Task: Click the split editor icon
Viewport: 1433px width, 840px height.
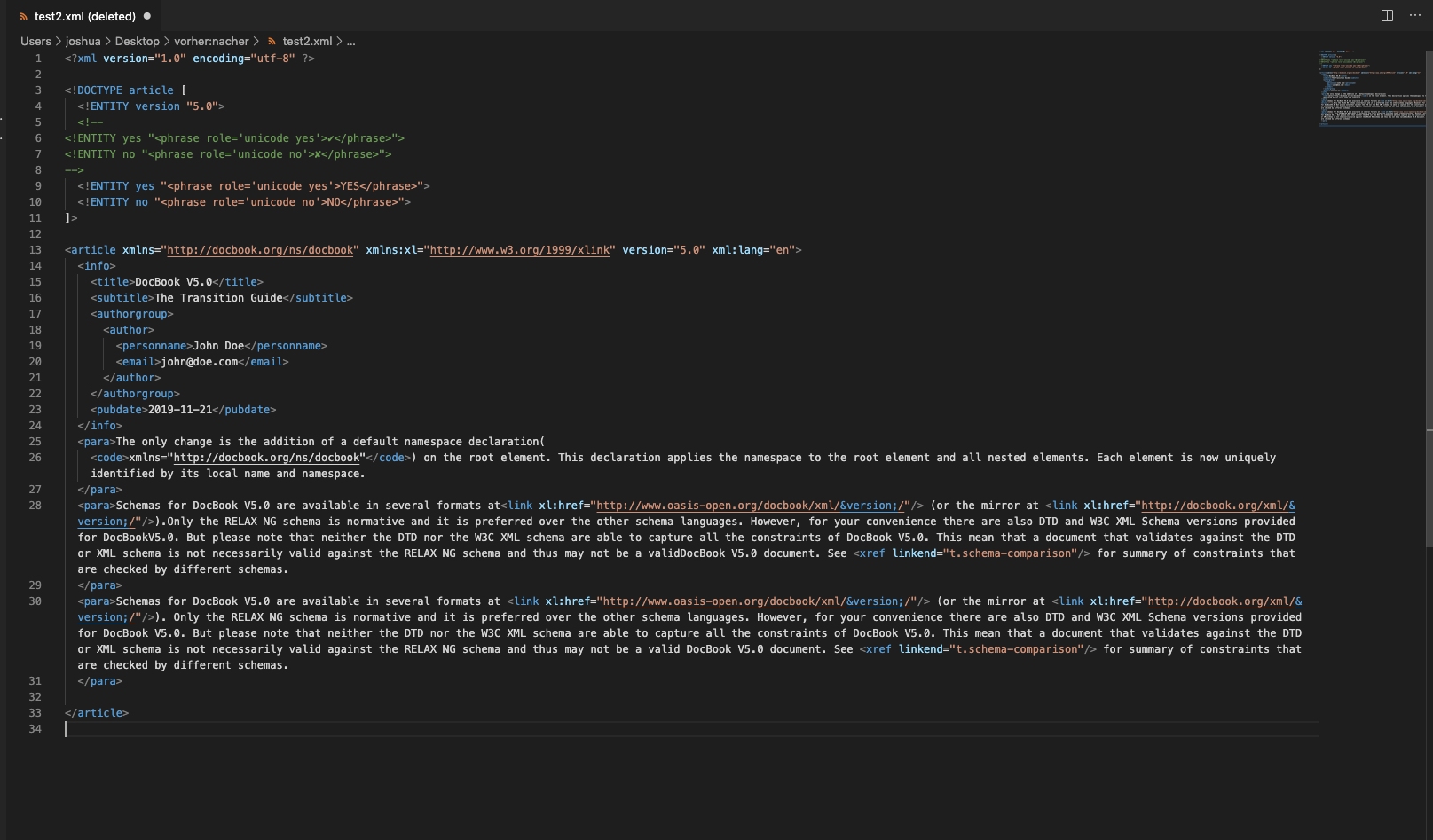Action: tap(1387, 16)
